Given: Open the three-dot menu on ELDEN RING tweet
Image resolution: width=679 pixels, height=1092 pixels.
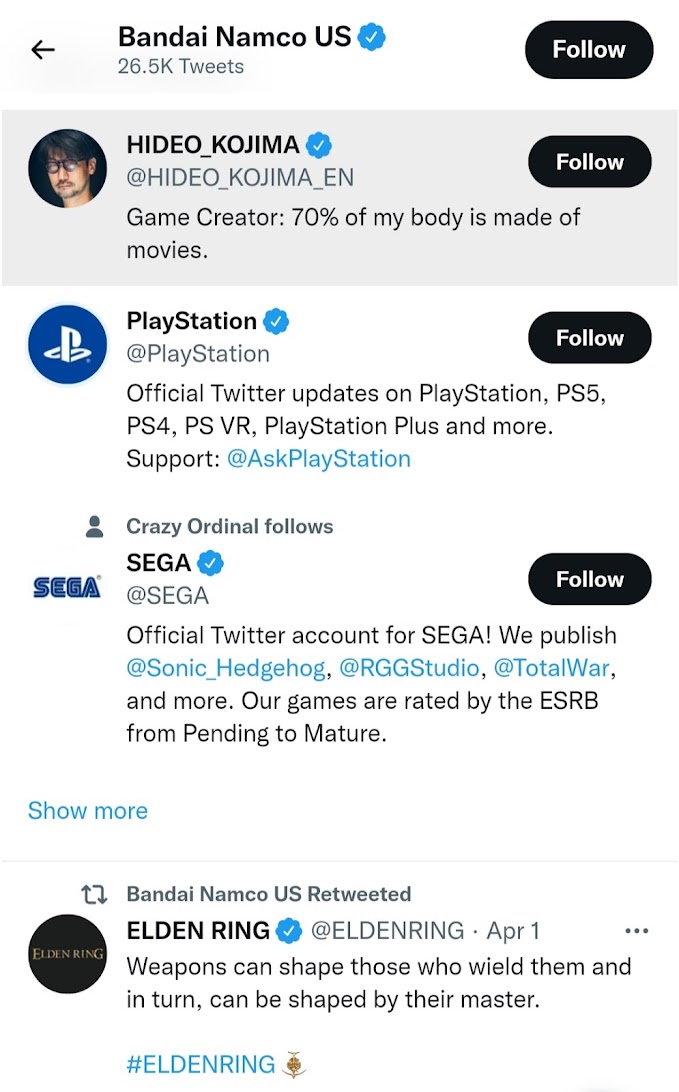Looking at the screenshot, I should [636, 931].
